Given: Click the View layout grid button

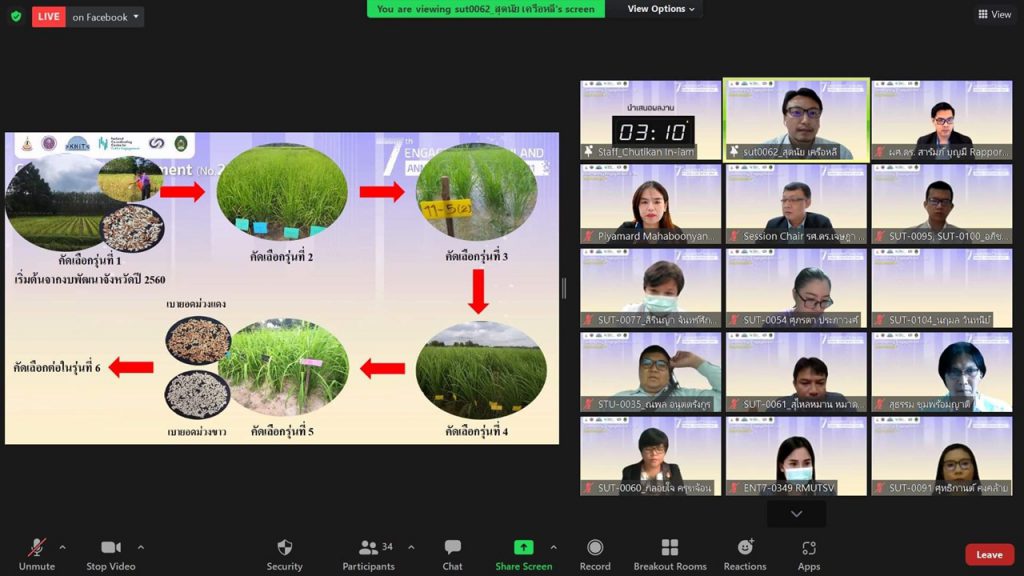Looking at the screenshot, I should pos(994,14).
